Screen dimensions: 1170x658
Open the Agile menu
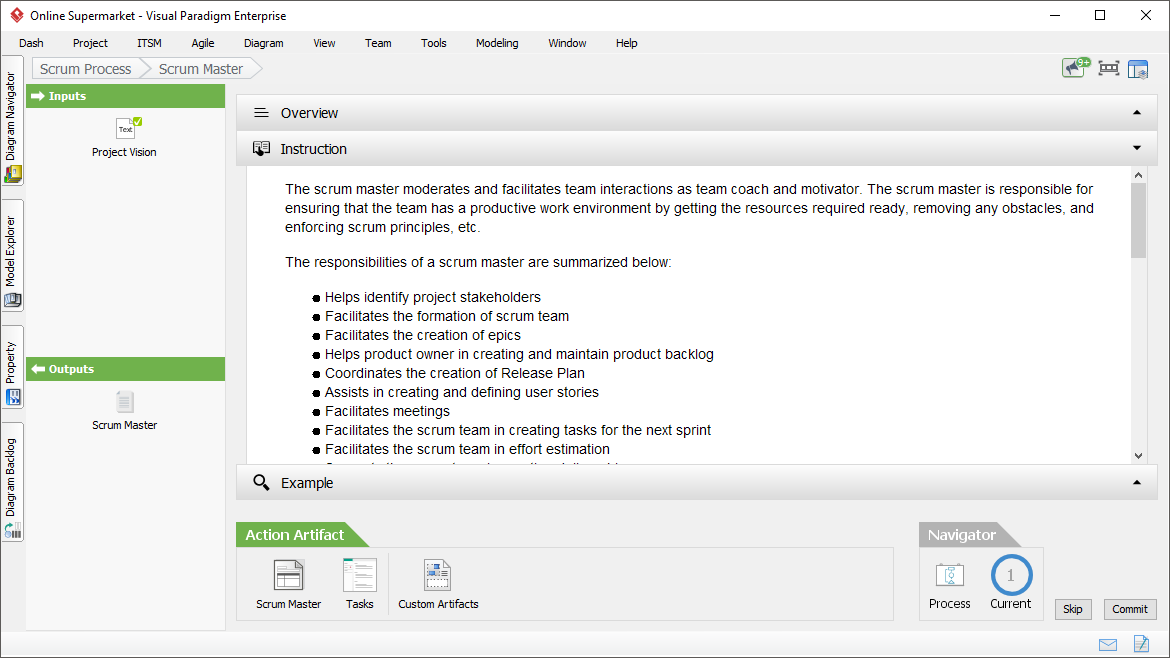click(x=202, y=43)
